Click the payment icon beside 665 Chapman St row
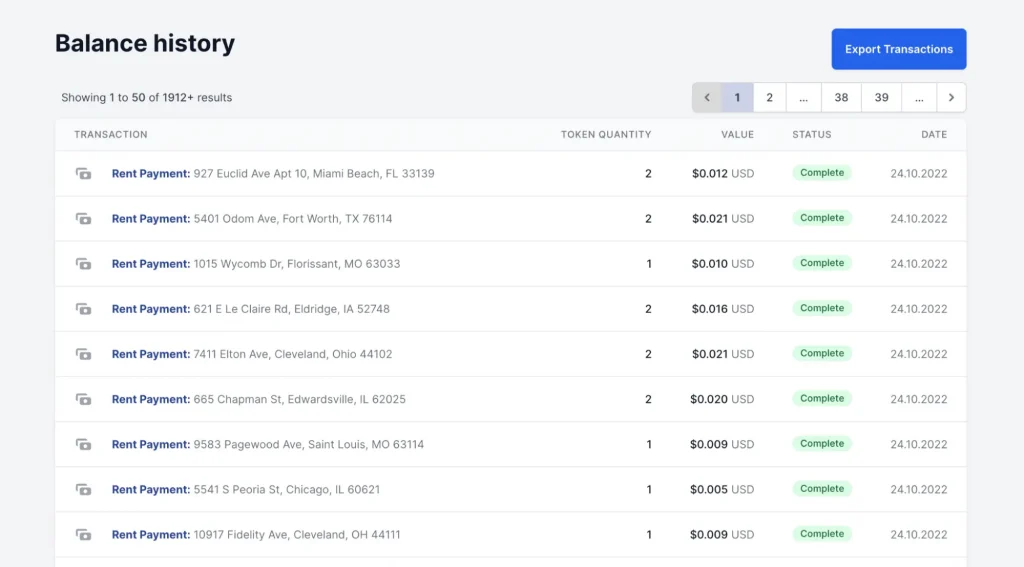Screen dimensions: 1024x567 84,399
